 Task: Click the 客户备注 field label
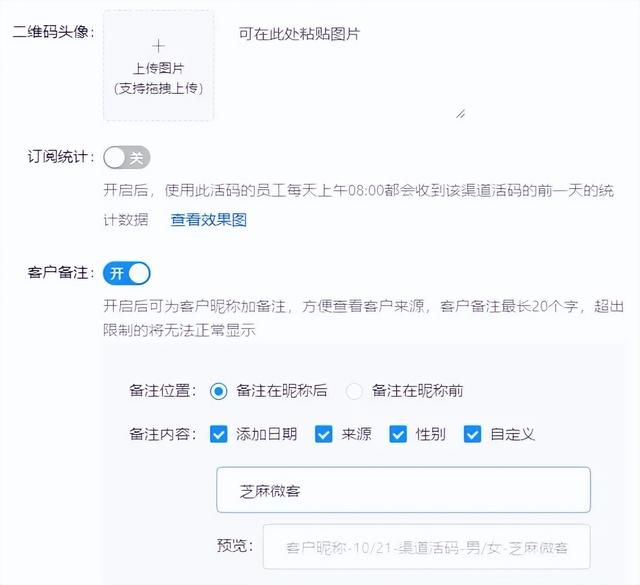61,272
